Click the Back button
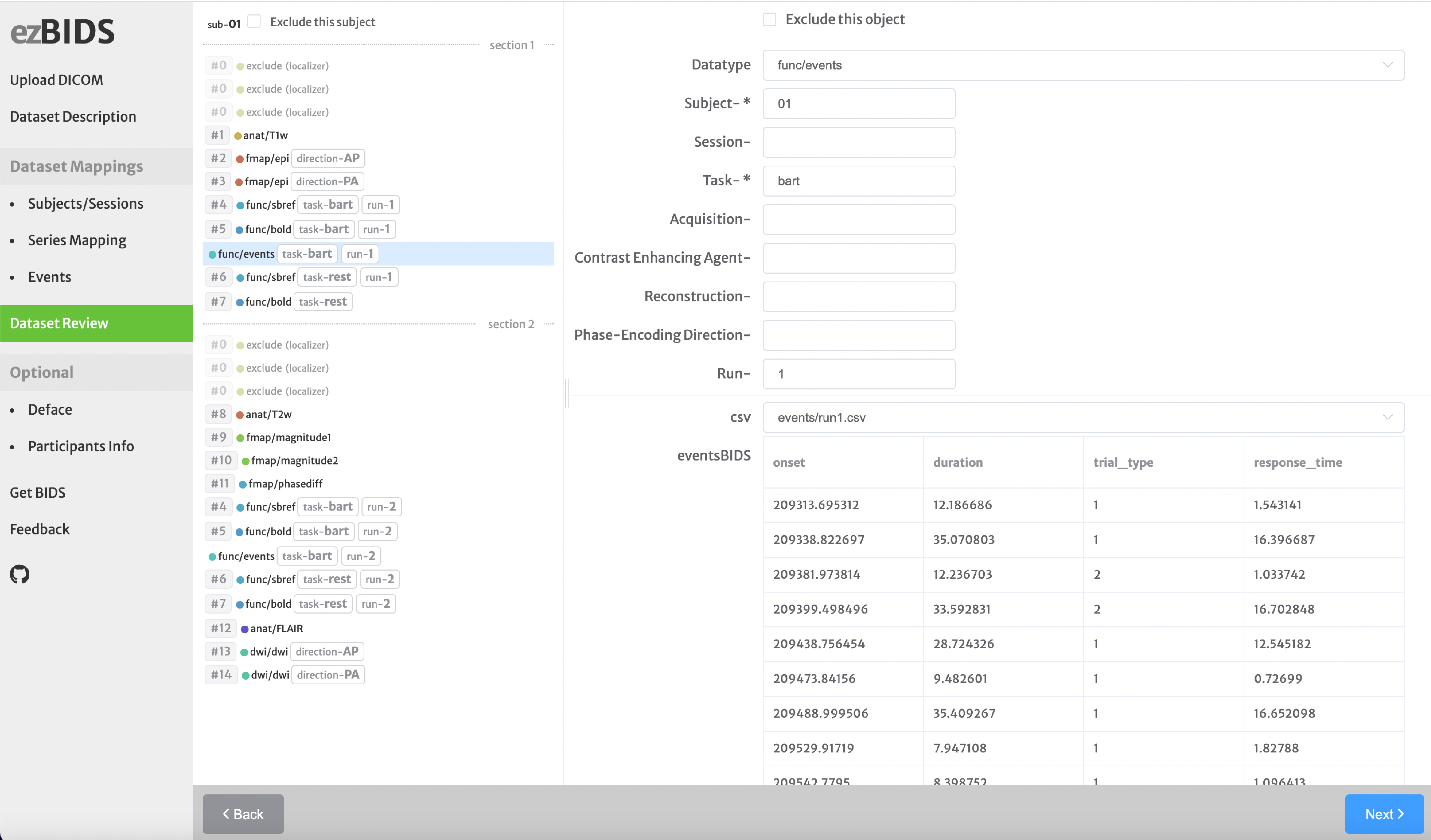Viewport: 1431px width, 840px height. tap(243, 814)
